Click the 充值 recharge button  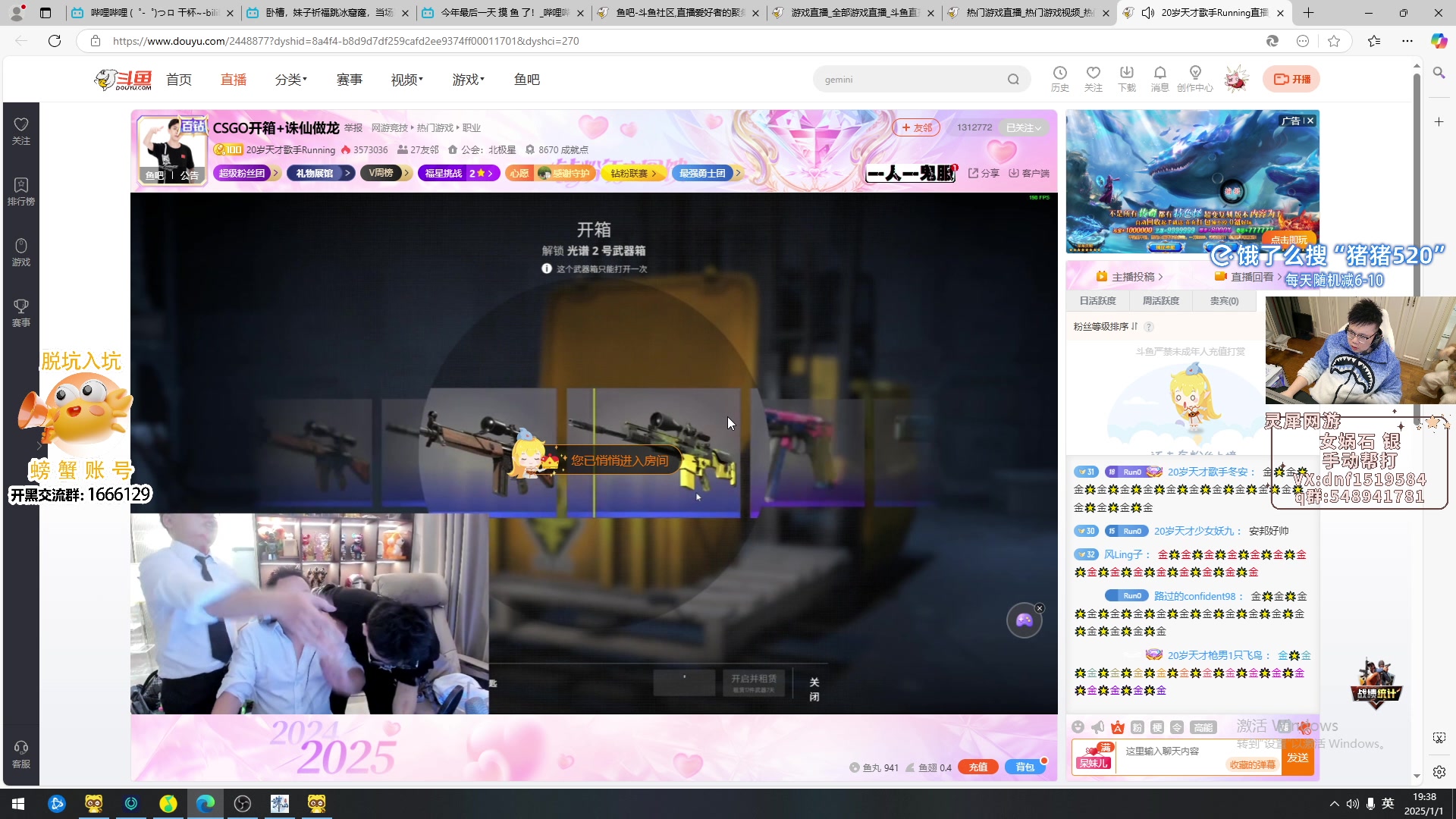click(x=977, y=767)
